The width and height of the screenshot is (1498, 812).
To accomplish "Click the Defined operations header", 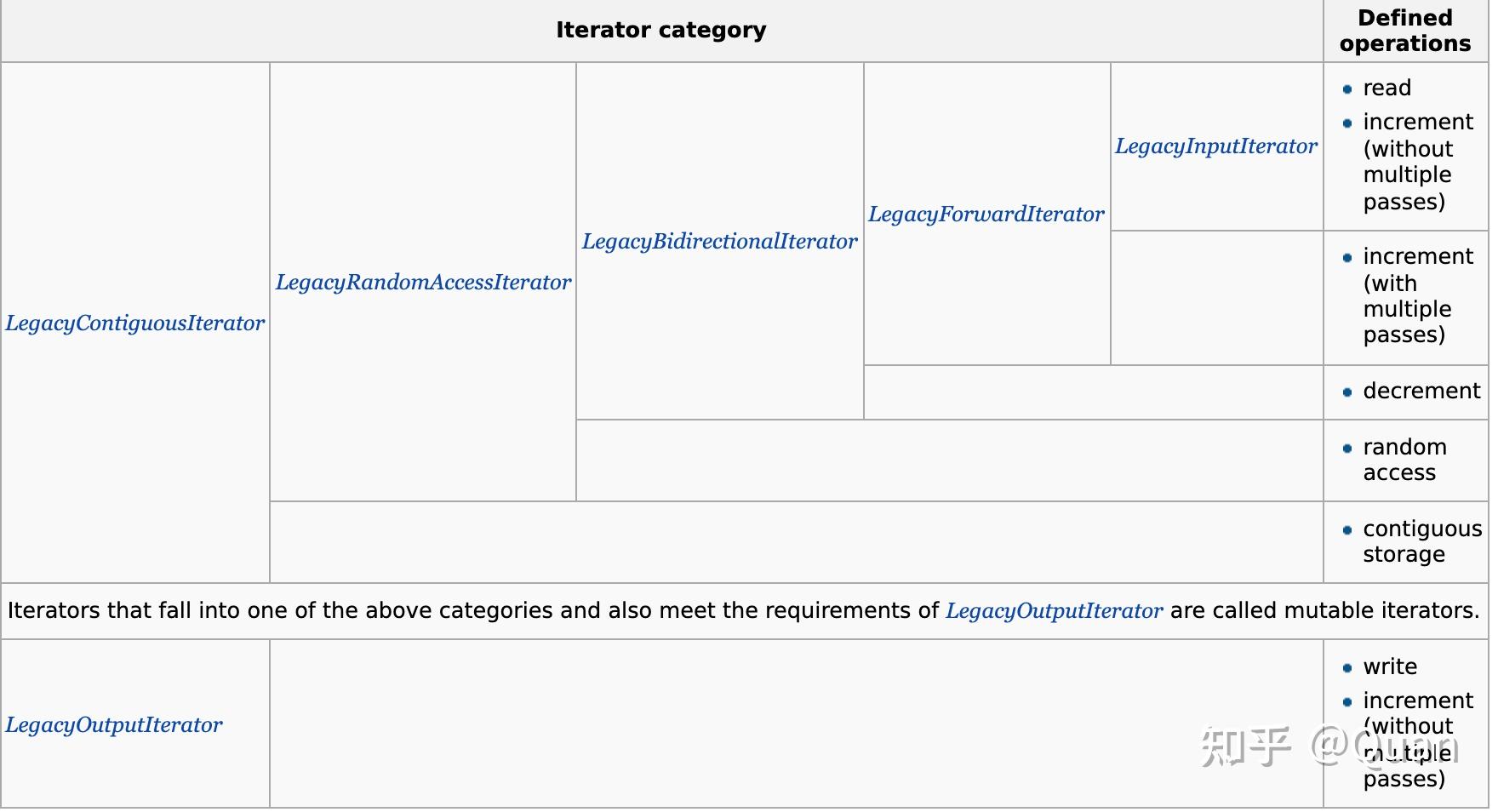I will click(x=1405, y=31).
